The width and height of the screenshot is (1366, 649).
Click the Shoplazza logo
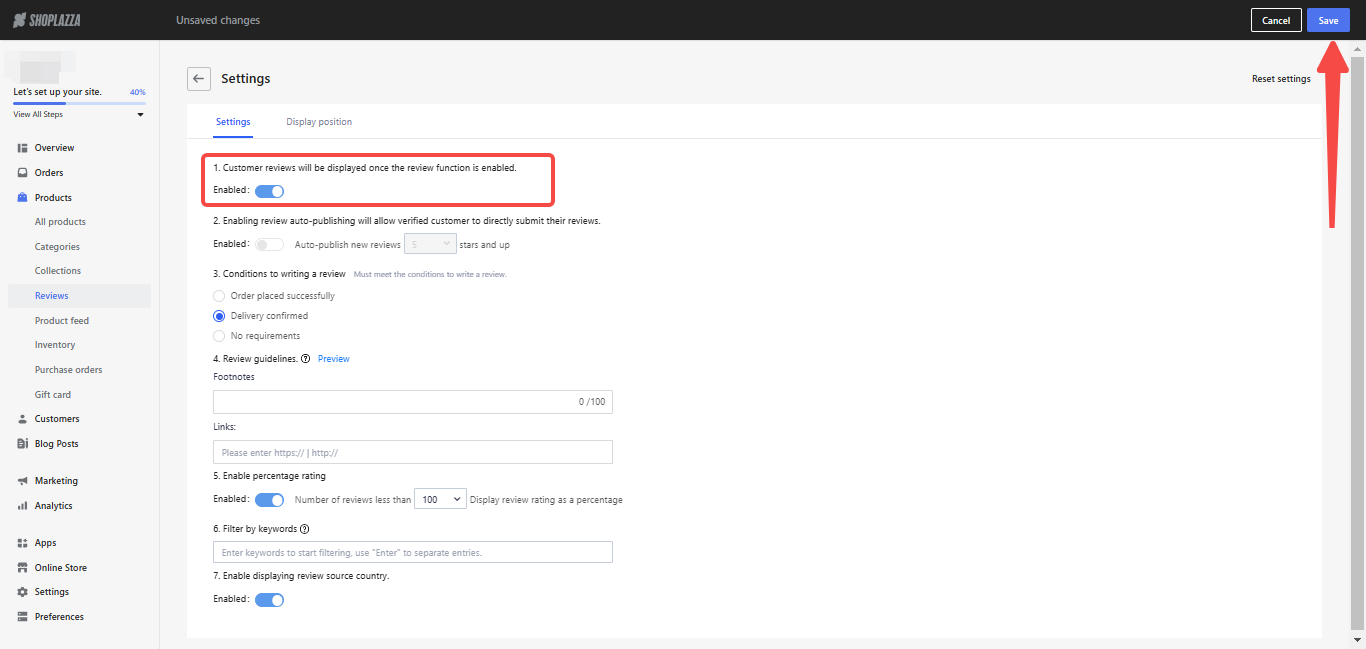point(47,20)
